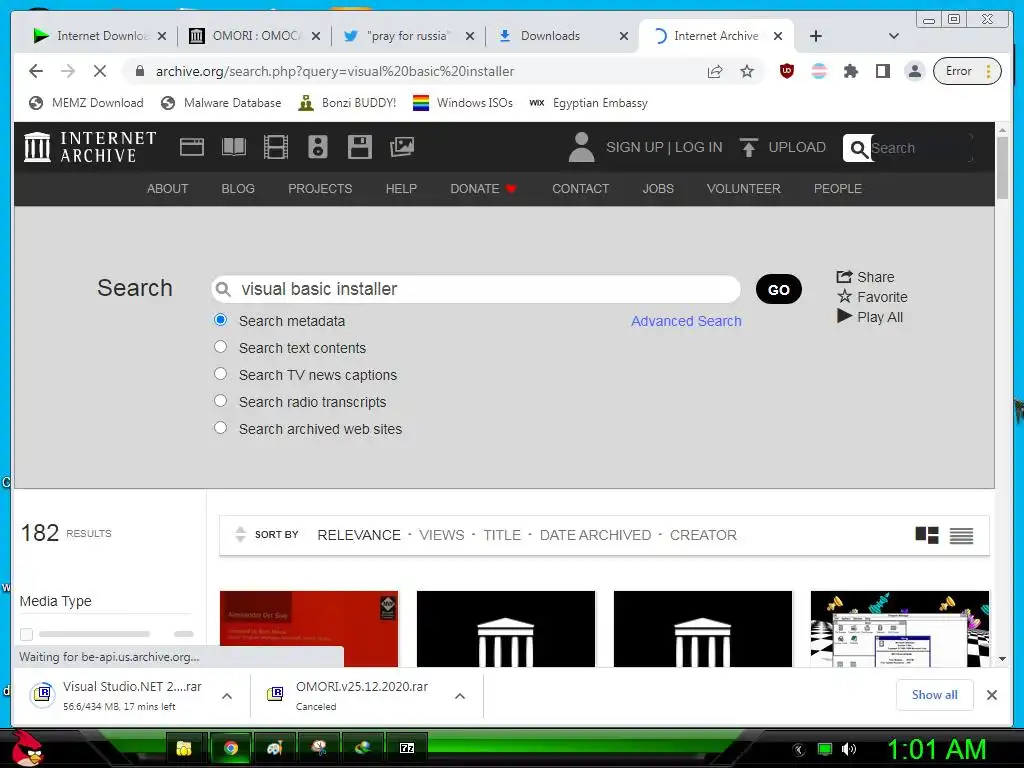Expand the Visual Studio.NET download options chevron
The height and width of the screenshot is (768, 1024).
click(x=227, y=696)
